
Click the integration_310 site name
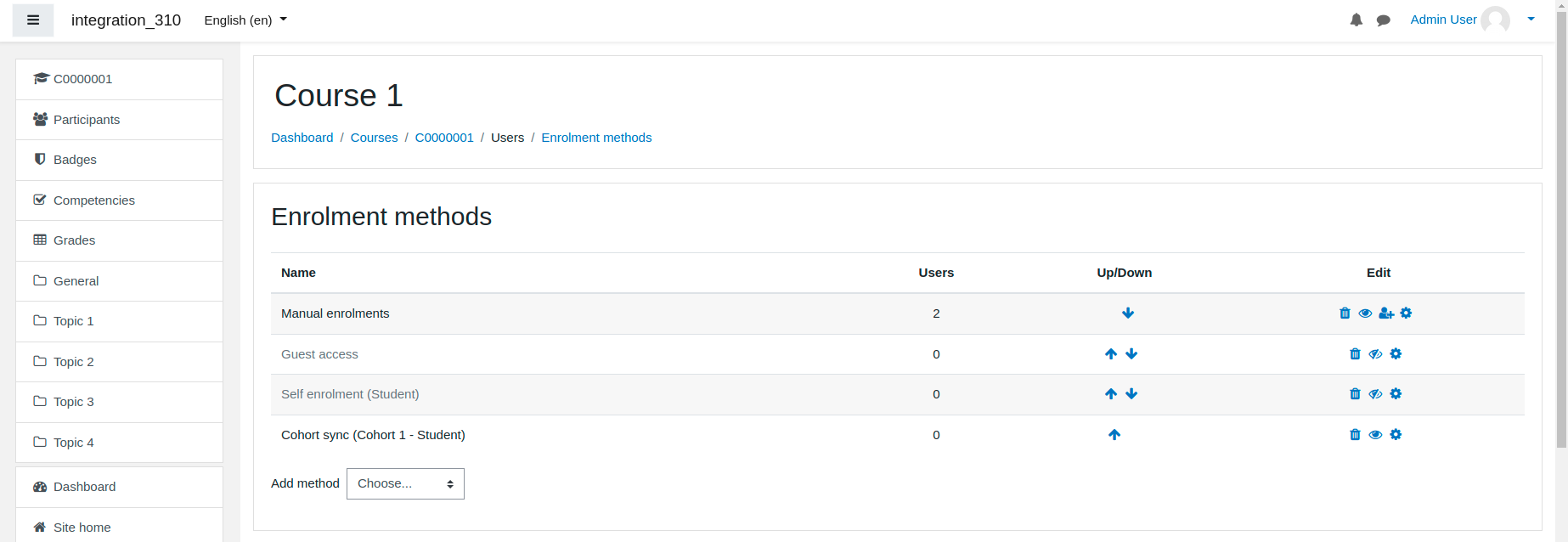coord(126,20)
